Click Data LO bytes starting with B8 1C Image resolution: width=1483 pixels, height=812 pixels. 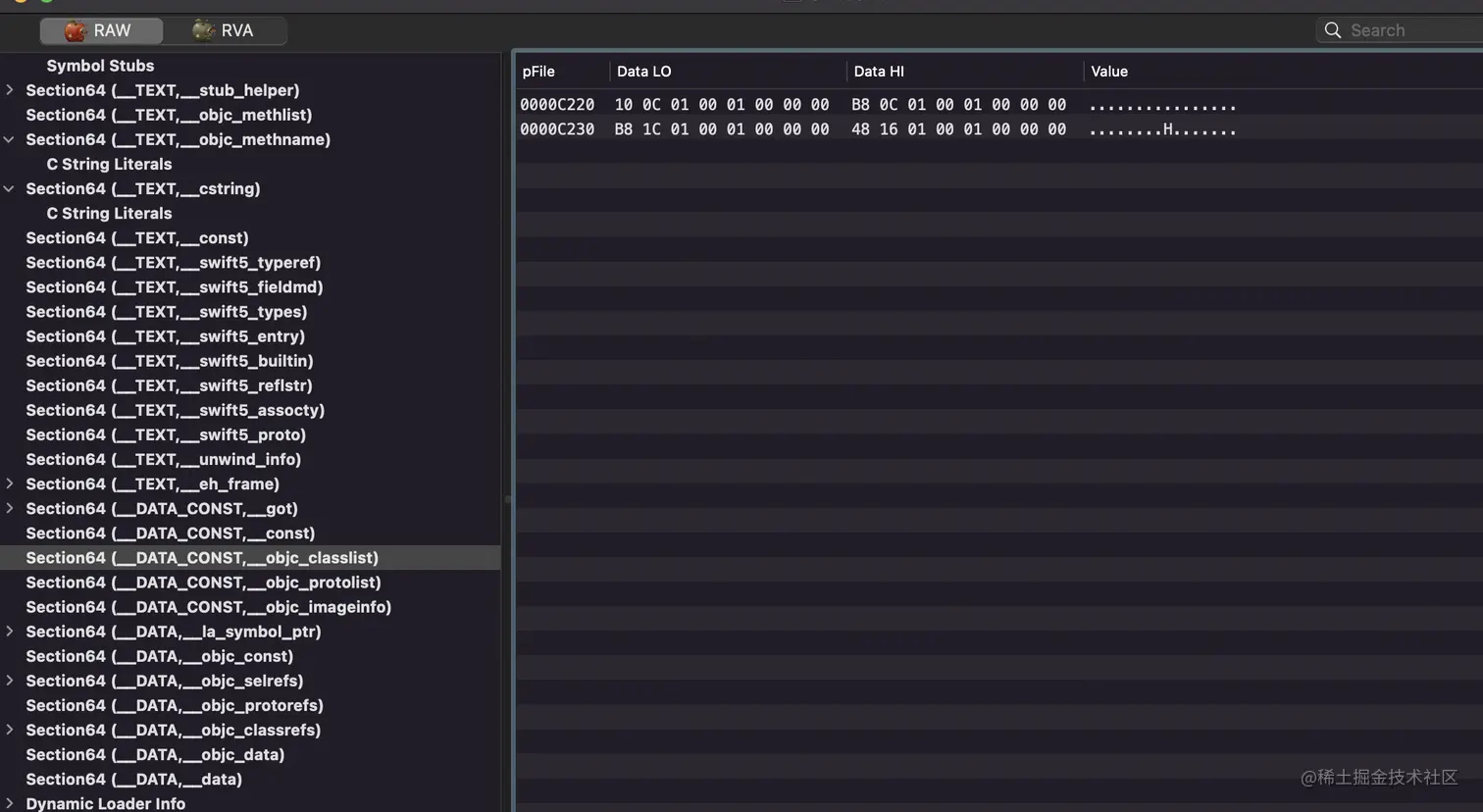click(x=722, y=129)
